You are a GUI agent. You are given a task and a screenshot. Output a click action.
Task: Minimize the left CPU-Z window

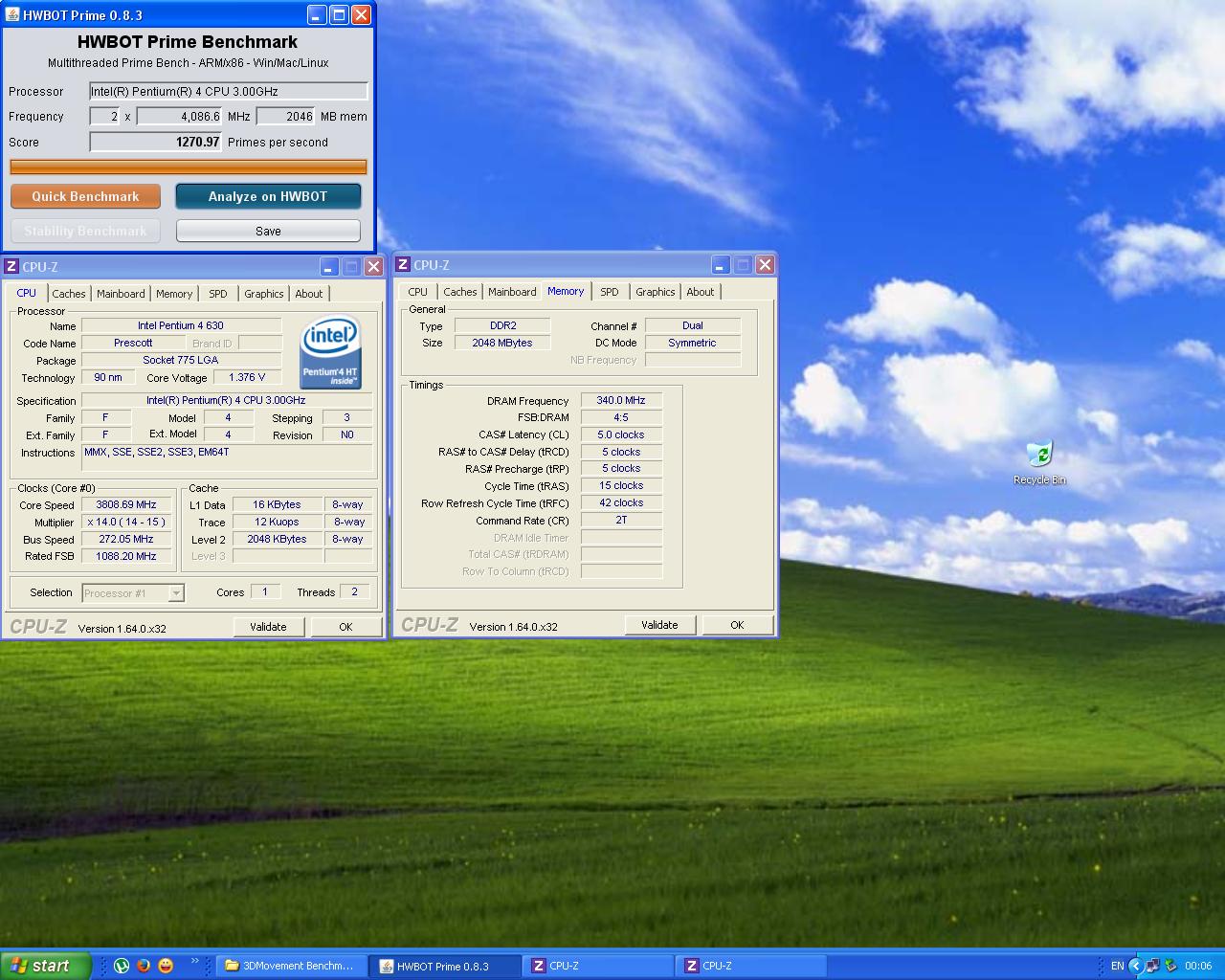coord(329,267)
